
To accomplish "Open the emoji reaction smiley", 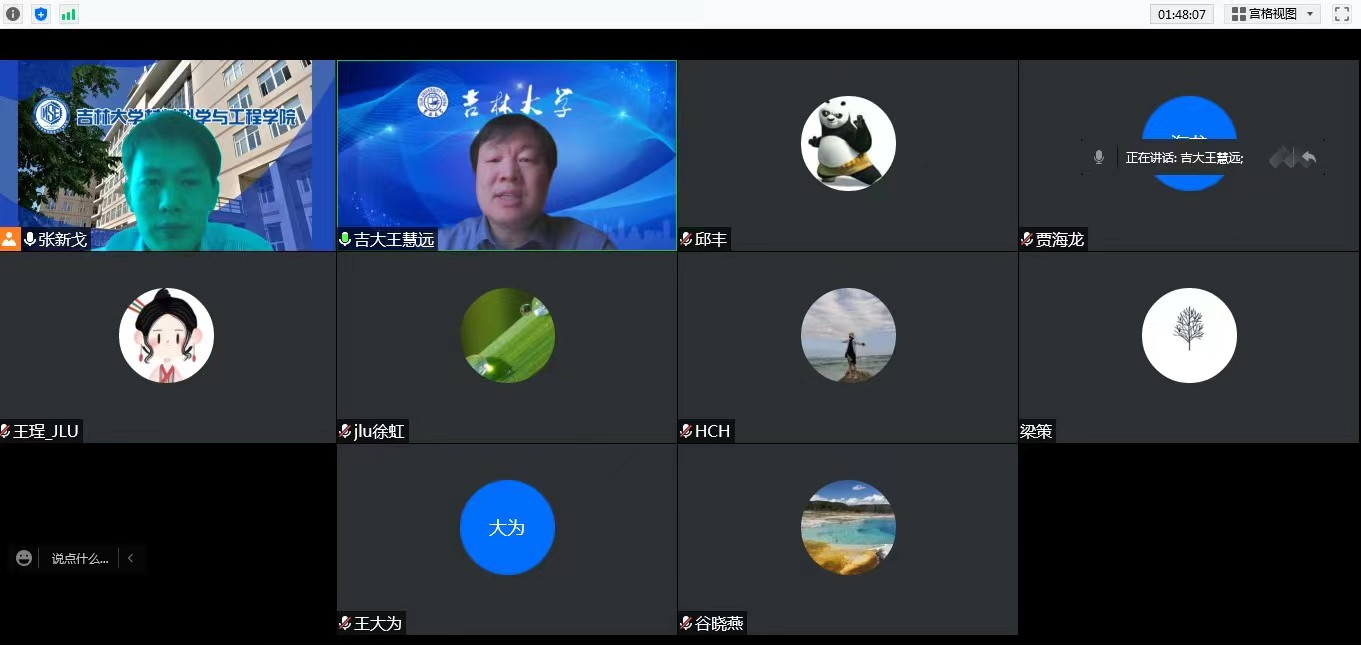I will (24, 558).
